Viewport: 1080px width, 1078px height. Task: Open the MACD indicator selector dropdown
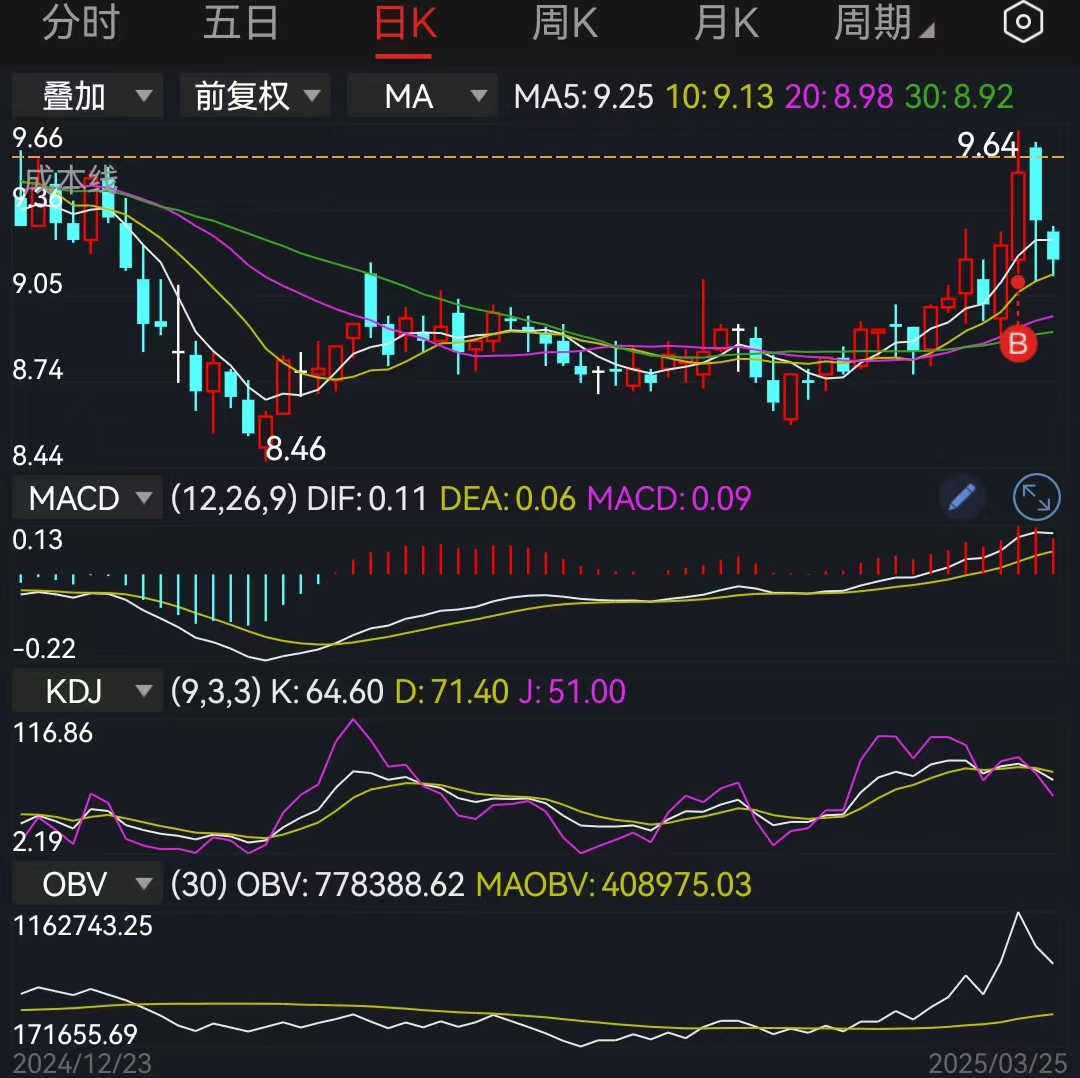coord(86,497)
